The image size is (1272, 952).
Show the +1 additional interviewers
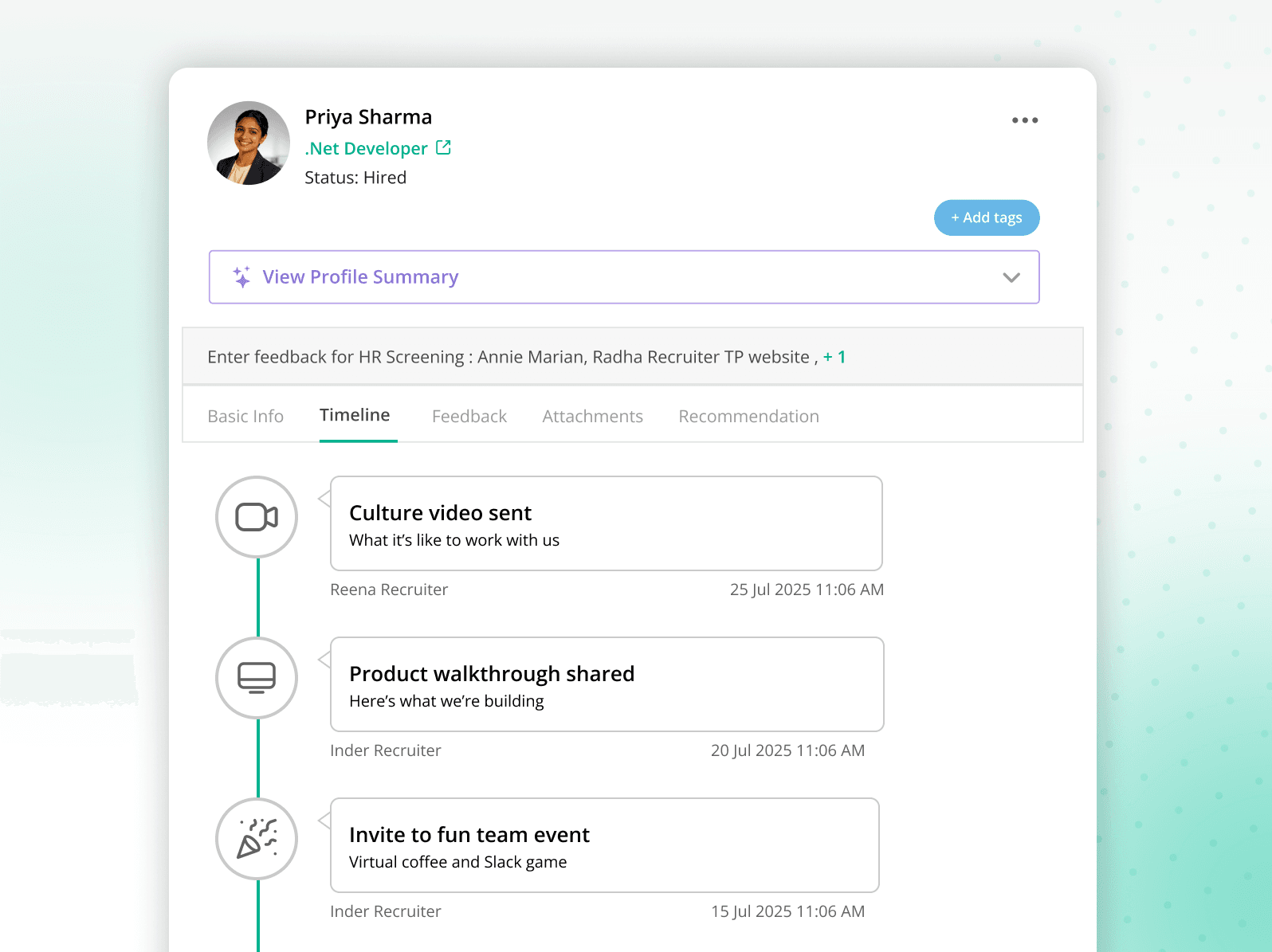tap(834, 357)
